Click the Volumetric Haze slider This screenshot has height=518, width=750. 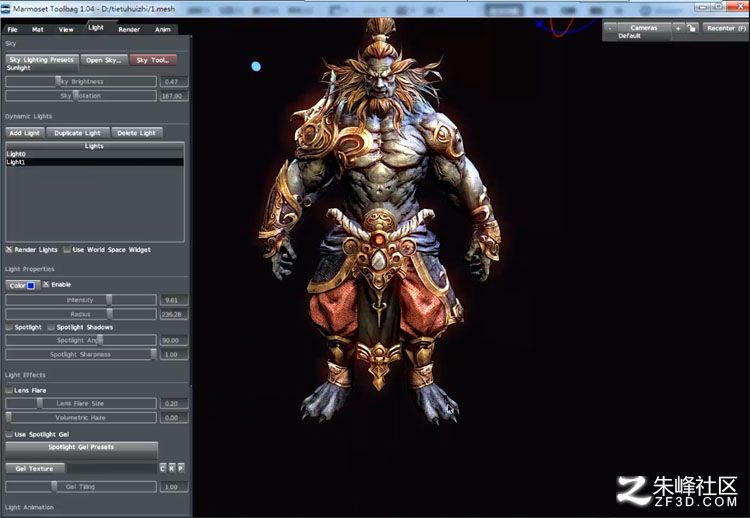(x=81, y=418)
